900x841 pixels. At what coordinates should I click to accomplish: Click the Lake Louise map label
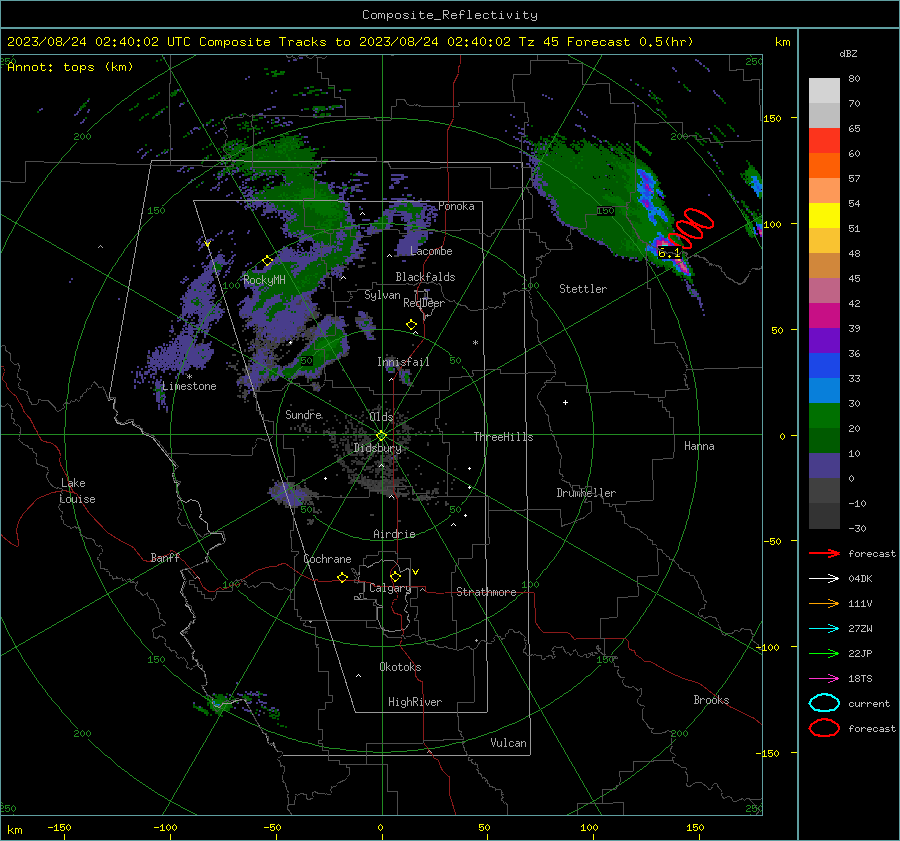coord(77,491)
